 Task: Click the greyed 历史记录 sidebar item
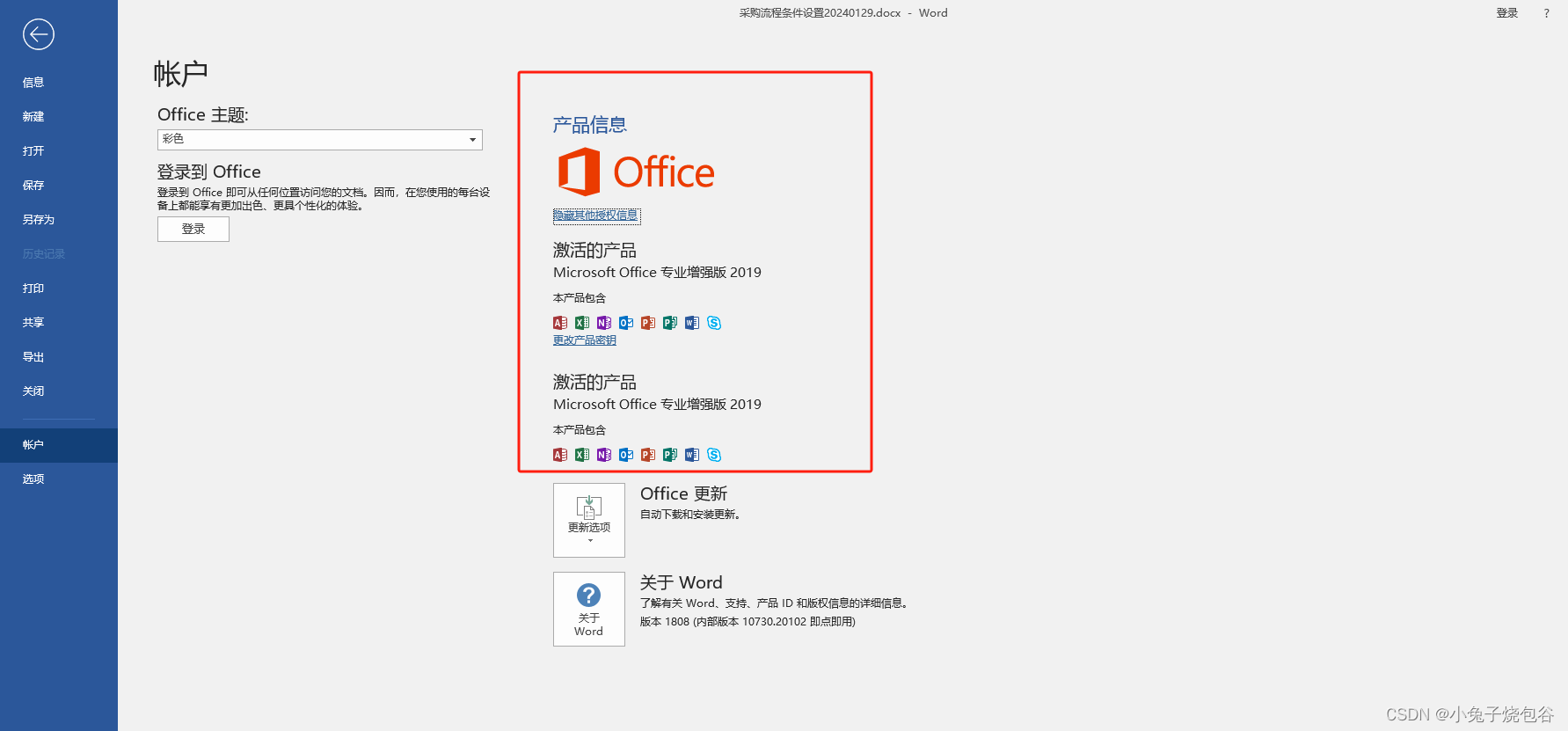click(x=59, y=253)
